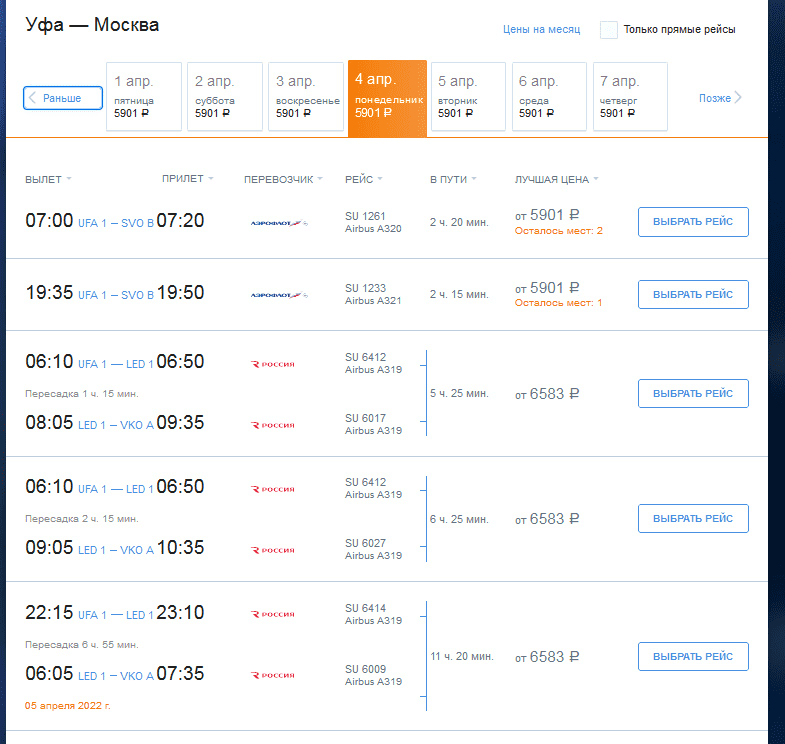Sort by 'Перевозчик' column header
The width and height of the screenshot is (785, 744).
click(284, 180)
